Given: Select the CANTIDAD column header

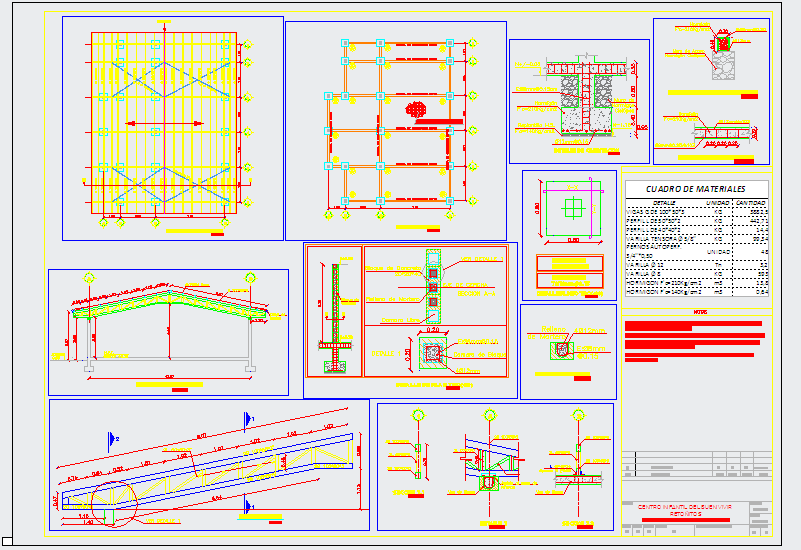Looking at the screenshot, I should click(x=751, y=202).
